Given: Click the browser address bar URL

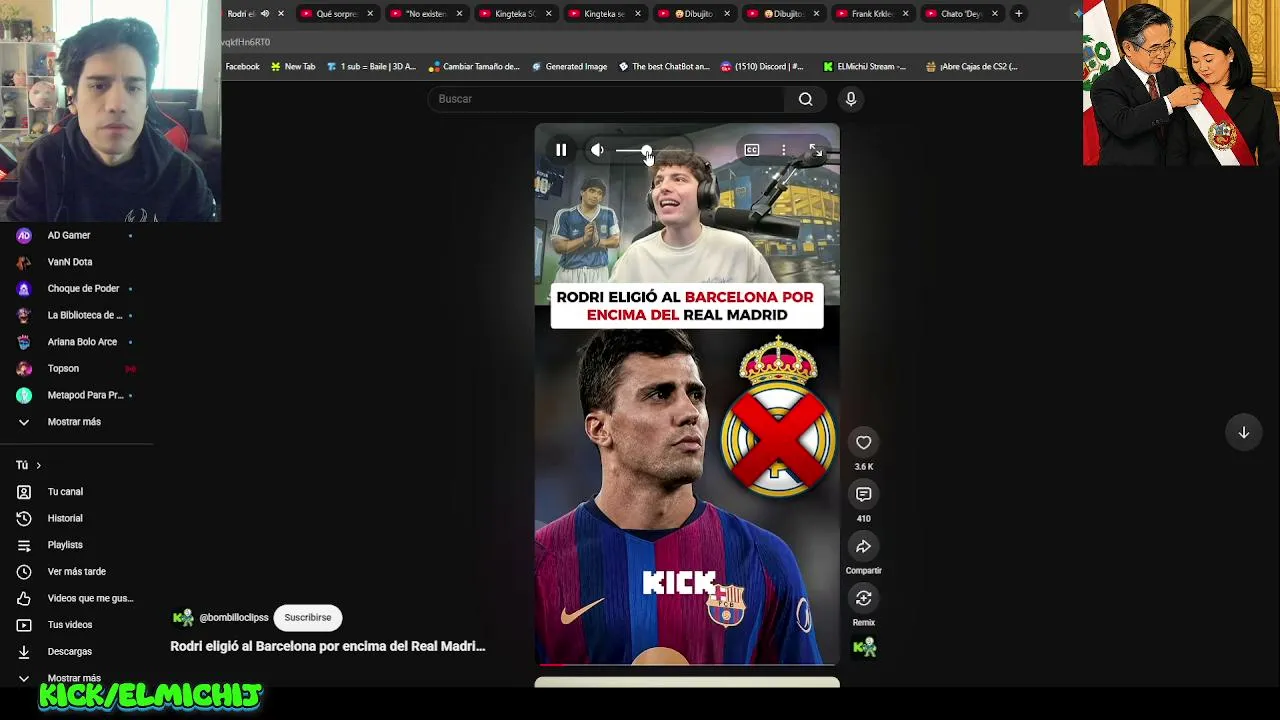Looking at the screenshot, I should tap(245, 42).
